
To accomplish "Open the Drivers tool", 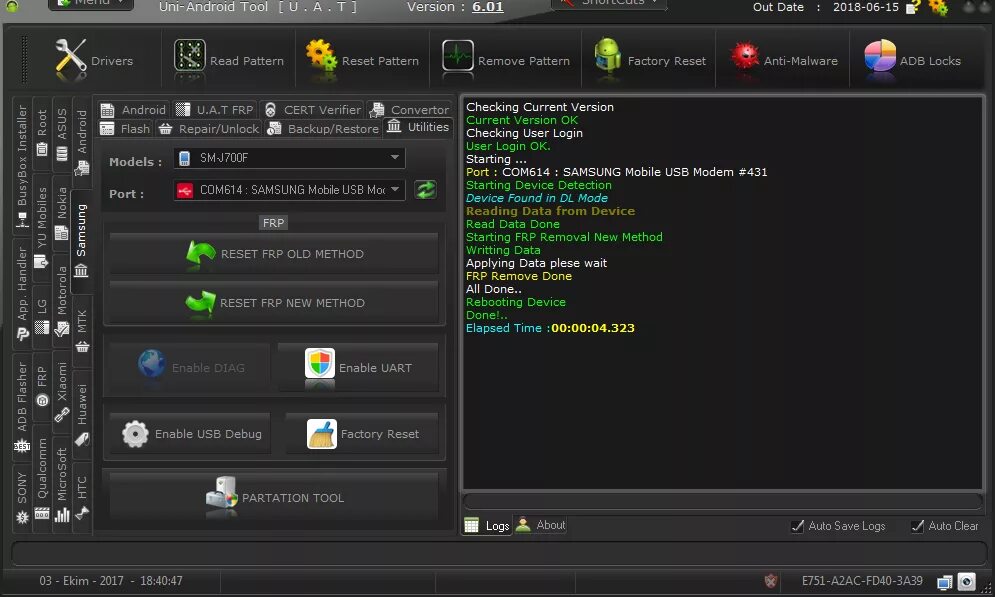I will click(x=94, y=60).
